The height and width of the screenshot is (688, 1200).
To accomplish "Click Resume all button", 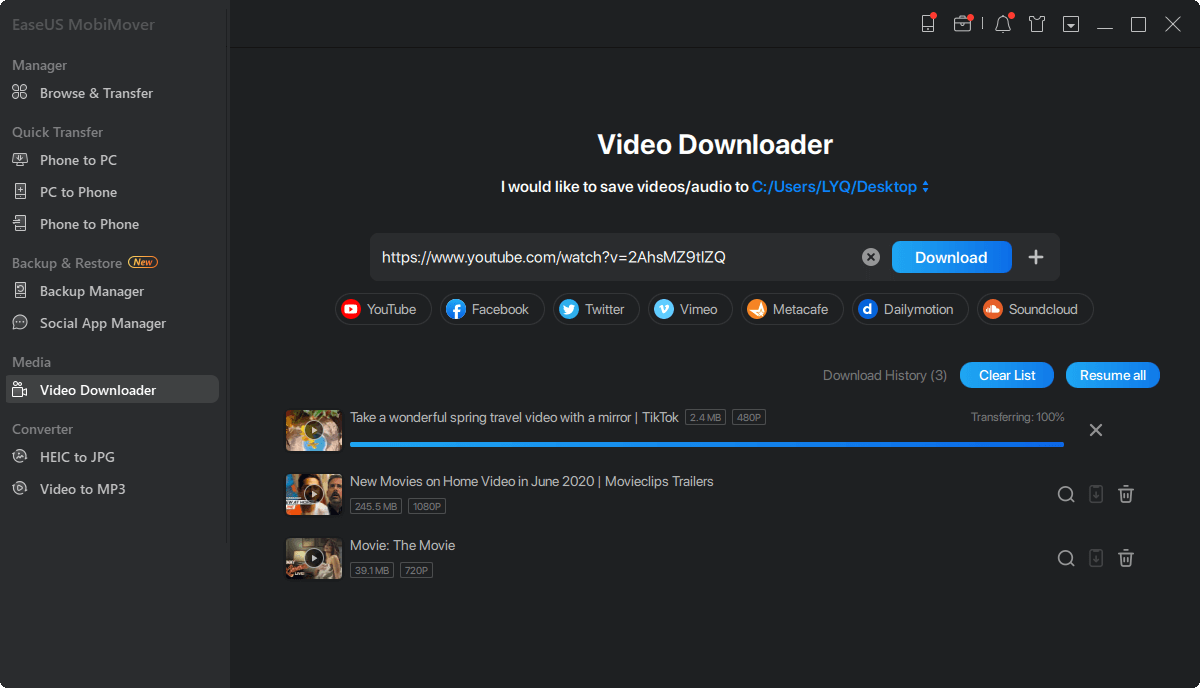I will [x=1113, y=375].
